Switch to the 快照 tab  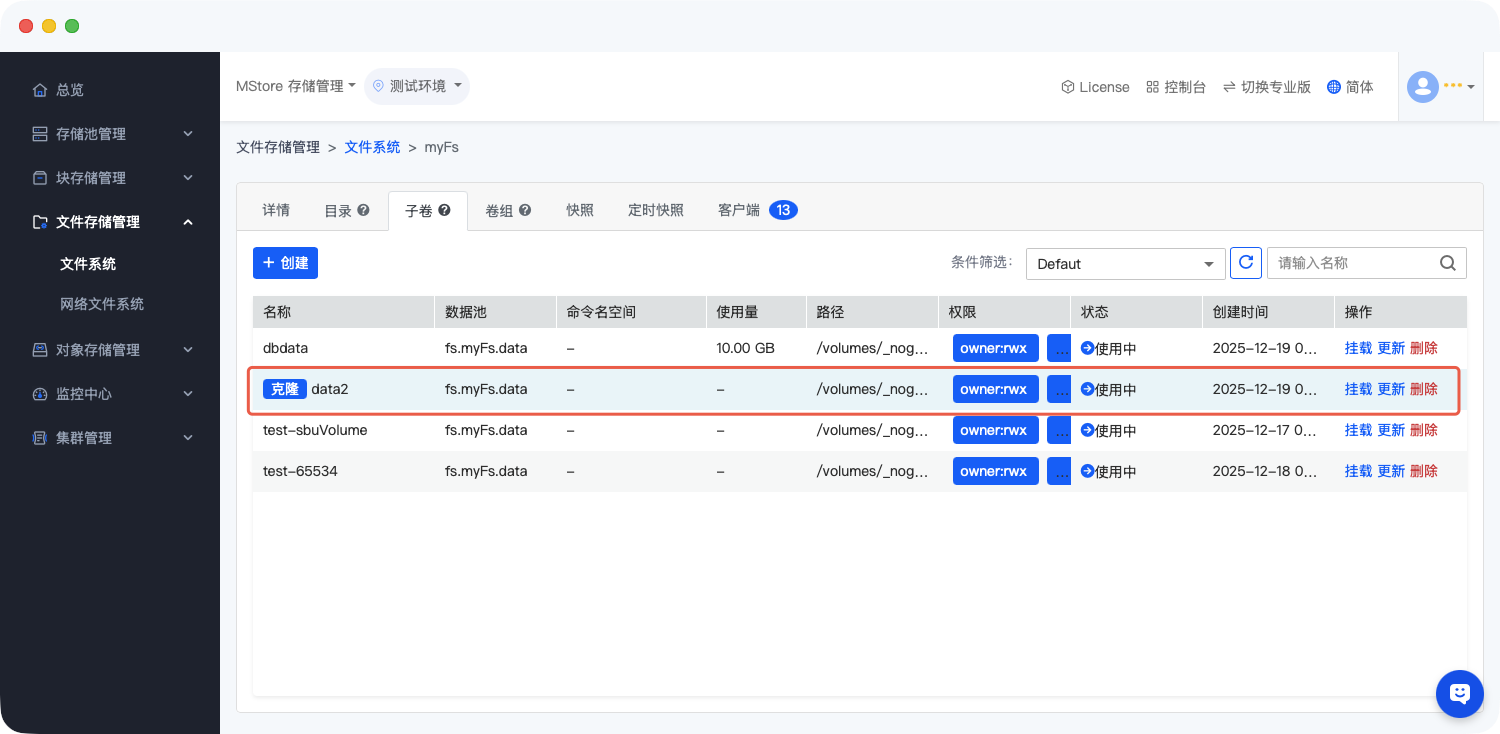580,210
